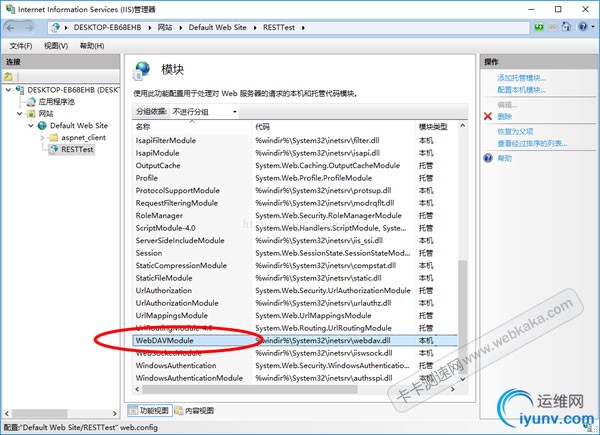Open the 帮助(H) menu

pos(92,46)
